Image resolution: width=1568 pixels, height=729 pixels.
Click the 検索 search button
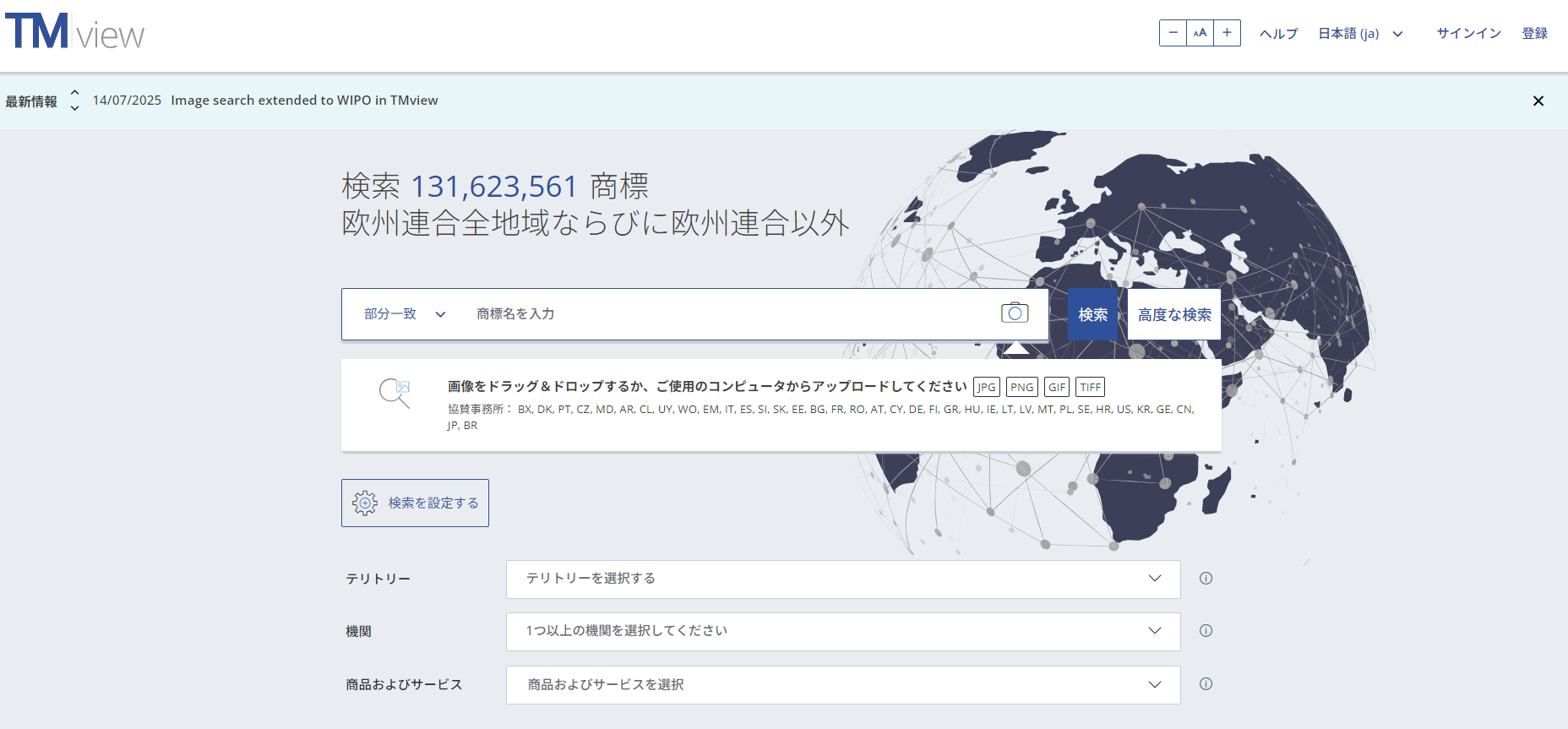1092,314
